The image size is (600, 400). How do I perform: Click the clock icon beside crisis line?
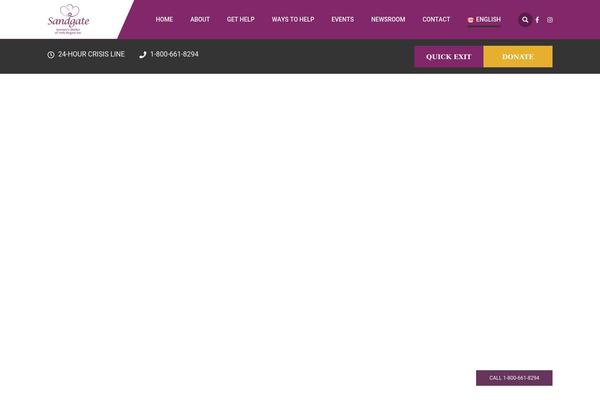(x=51, y=55)
